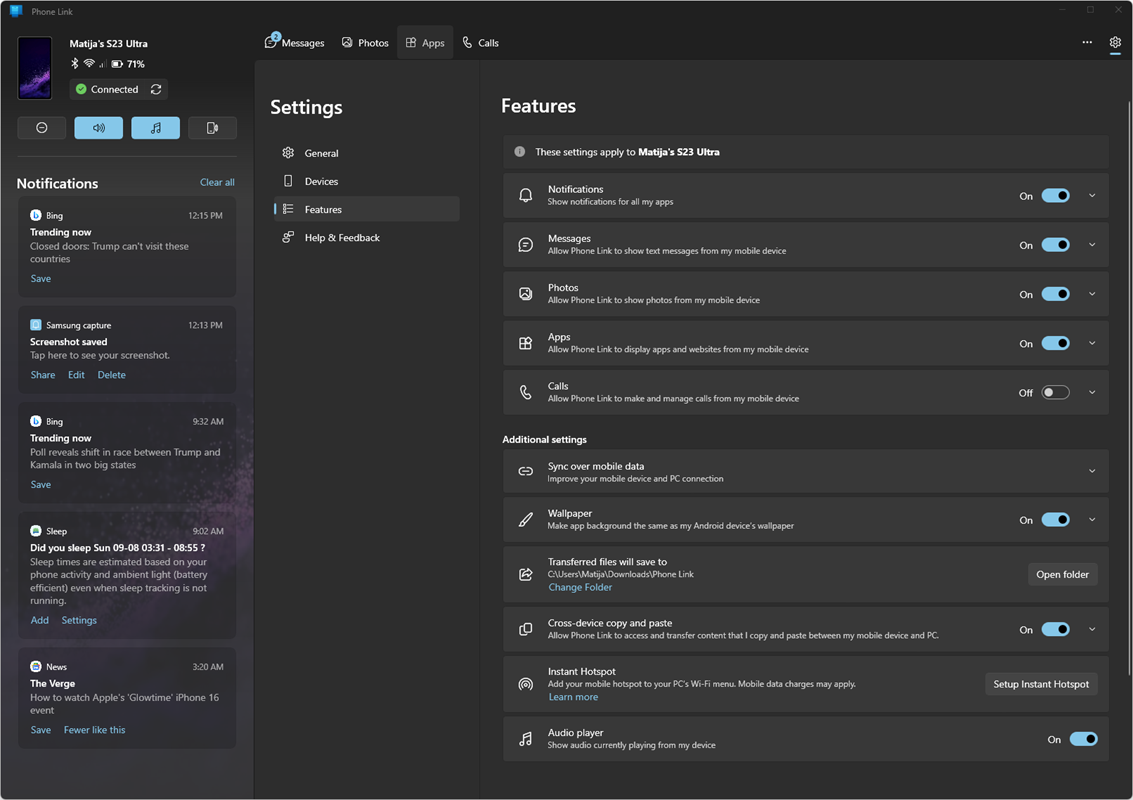Click the phone wallpaper thumbnail image
Viewport: 1133px width, 800px height.
coord(35,68)
